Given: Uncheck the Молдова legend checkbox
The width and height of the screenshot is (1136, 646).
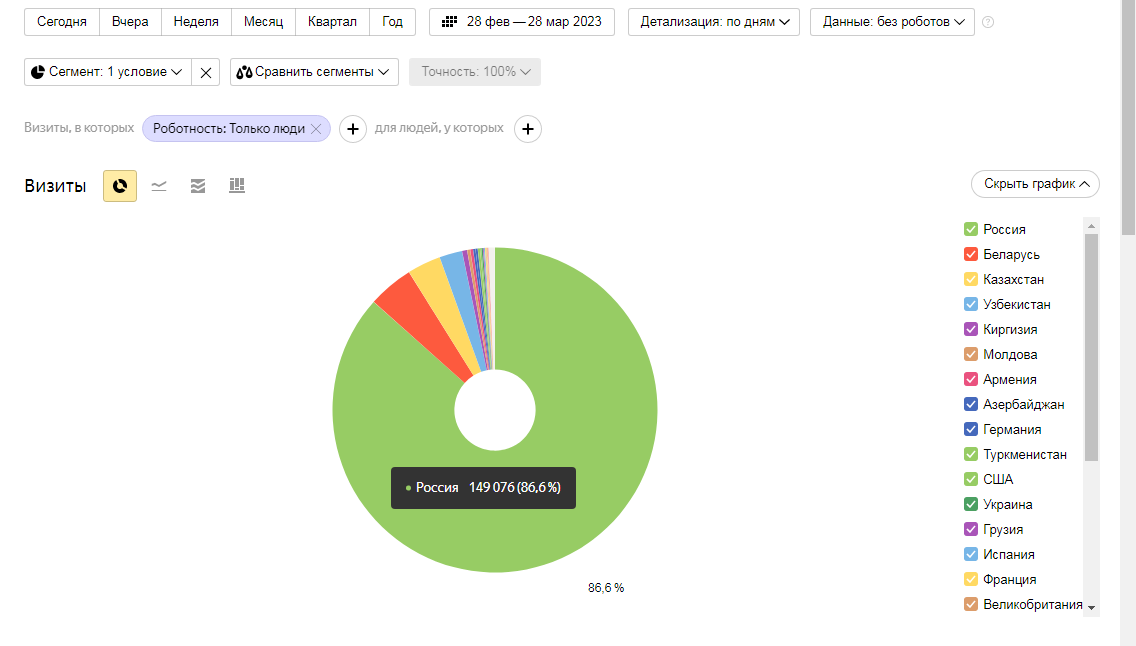Looking at the screenshot, I should point(971,354).
